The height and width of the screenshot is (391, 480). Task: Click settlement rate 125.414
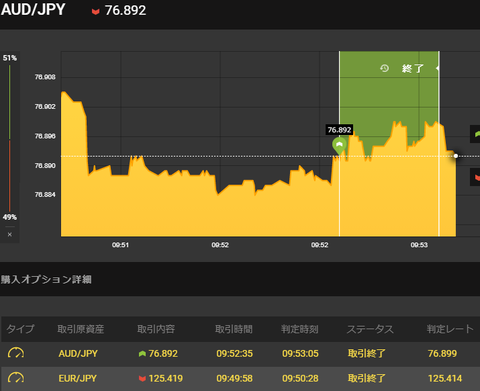coord(445,378)
